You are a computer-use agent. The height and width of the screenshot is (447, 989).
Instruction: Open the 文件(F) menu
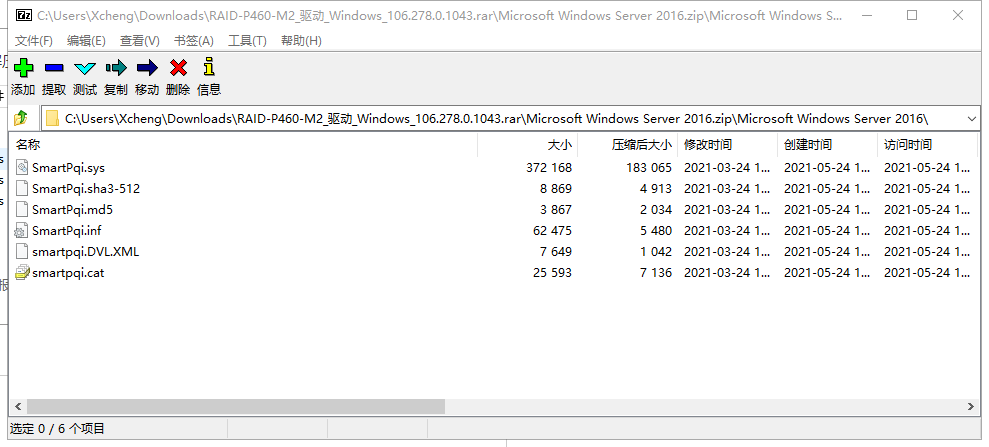pyautogui.click(x=33, y=41)
